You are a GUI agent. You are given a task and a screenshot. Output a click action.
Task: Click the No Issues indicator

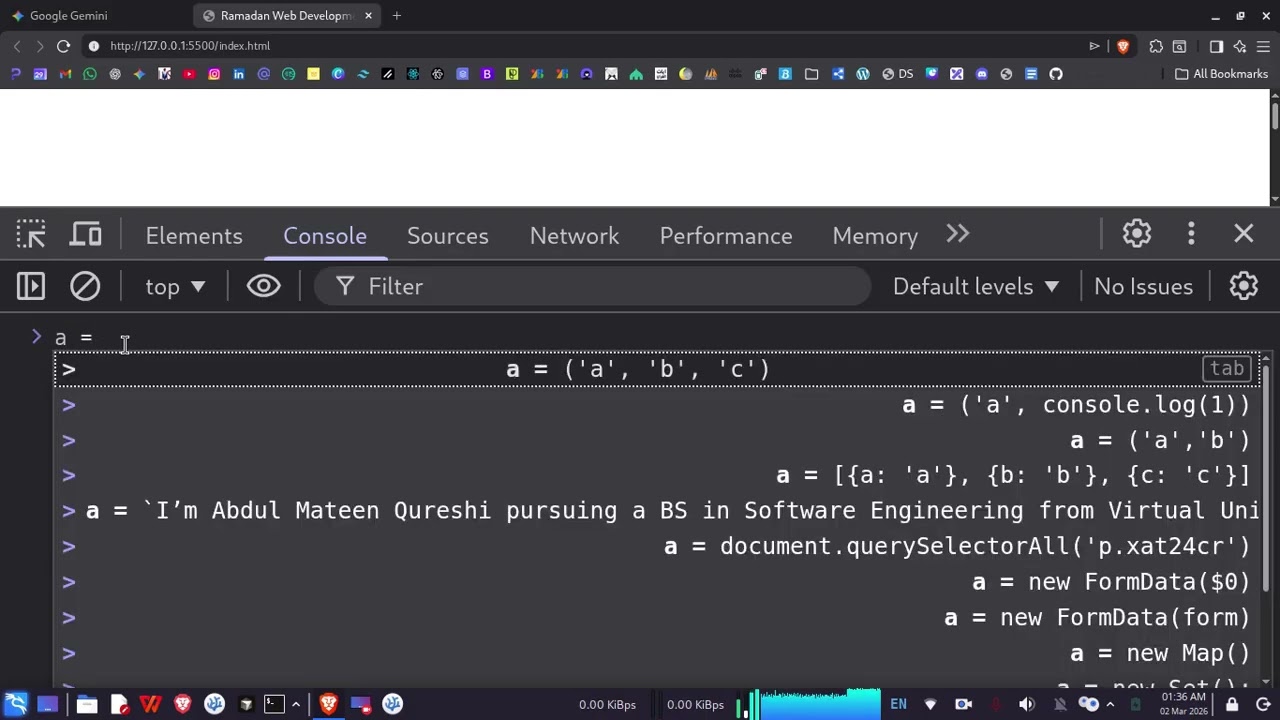click(1143, 287)
